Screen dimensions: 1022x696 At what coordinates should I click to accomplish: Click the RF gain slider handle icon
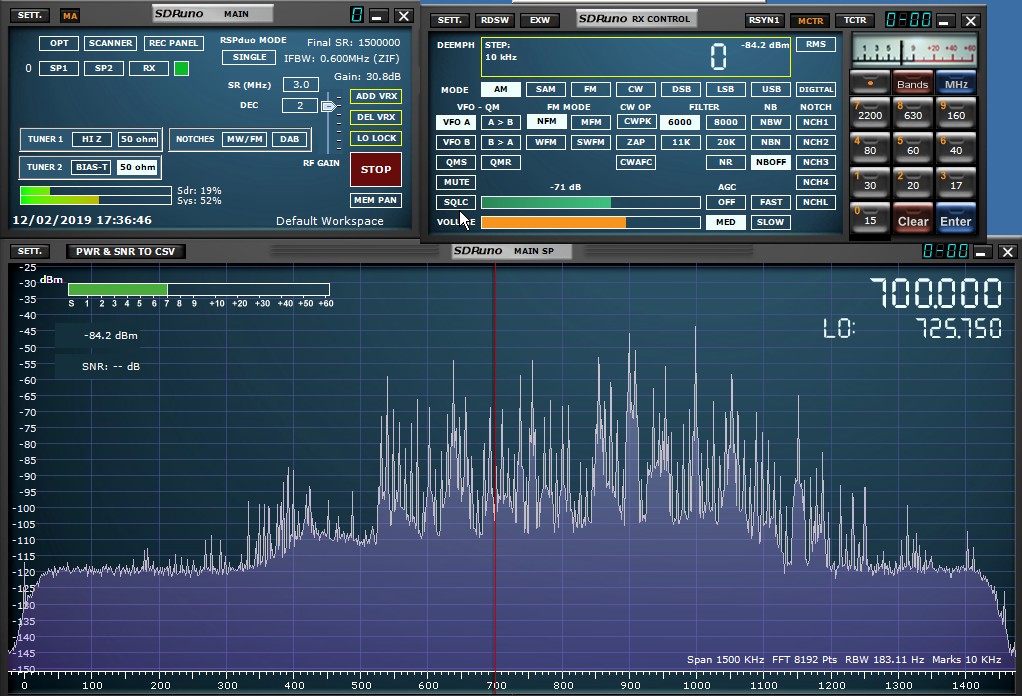click(x=329, y=106)
